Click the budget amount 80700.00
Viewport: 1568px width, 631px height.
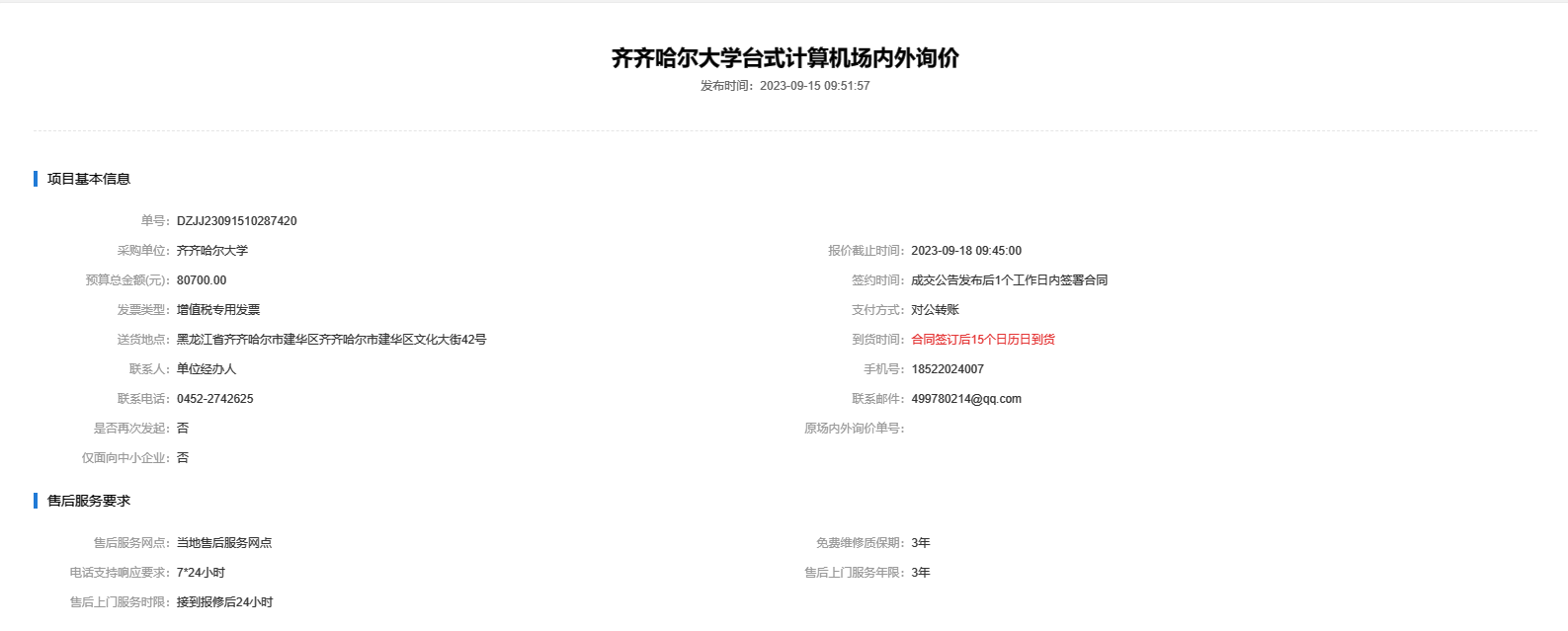pos(202,280)
